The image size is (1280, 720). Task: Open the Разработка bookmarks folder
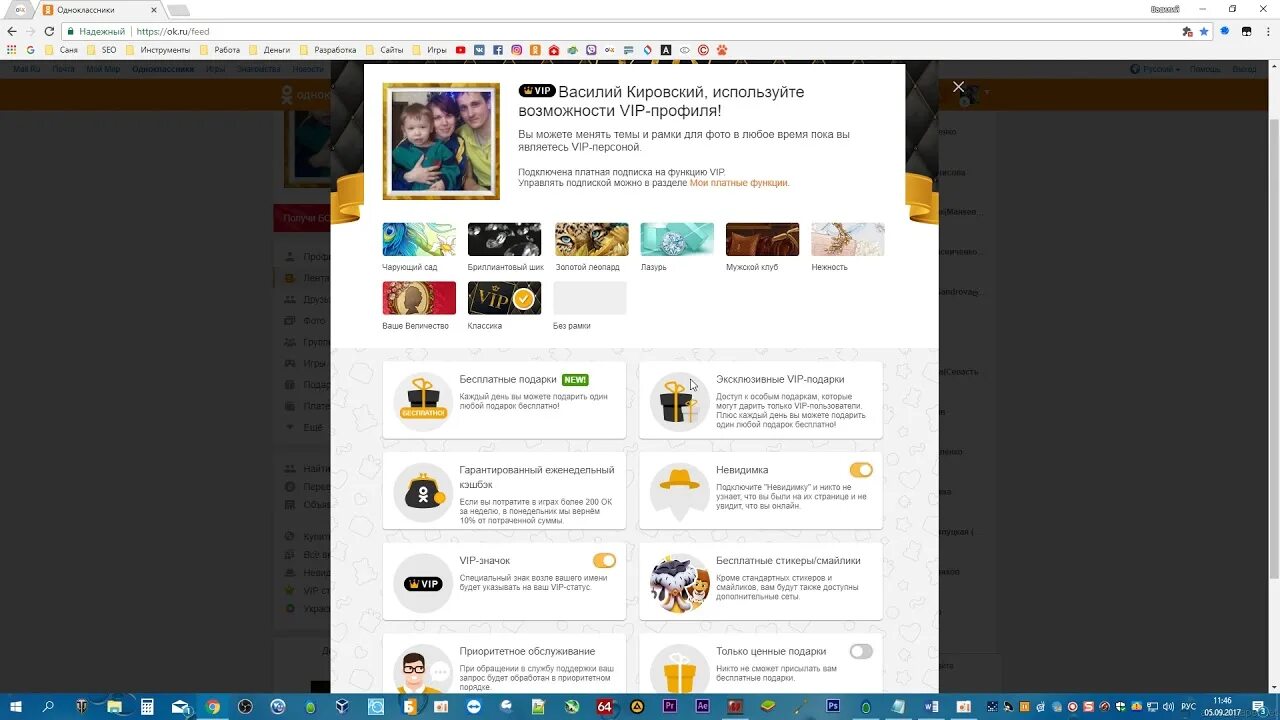pyautogui.click(x=328, y=50)
